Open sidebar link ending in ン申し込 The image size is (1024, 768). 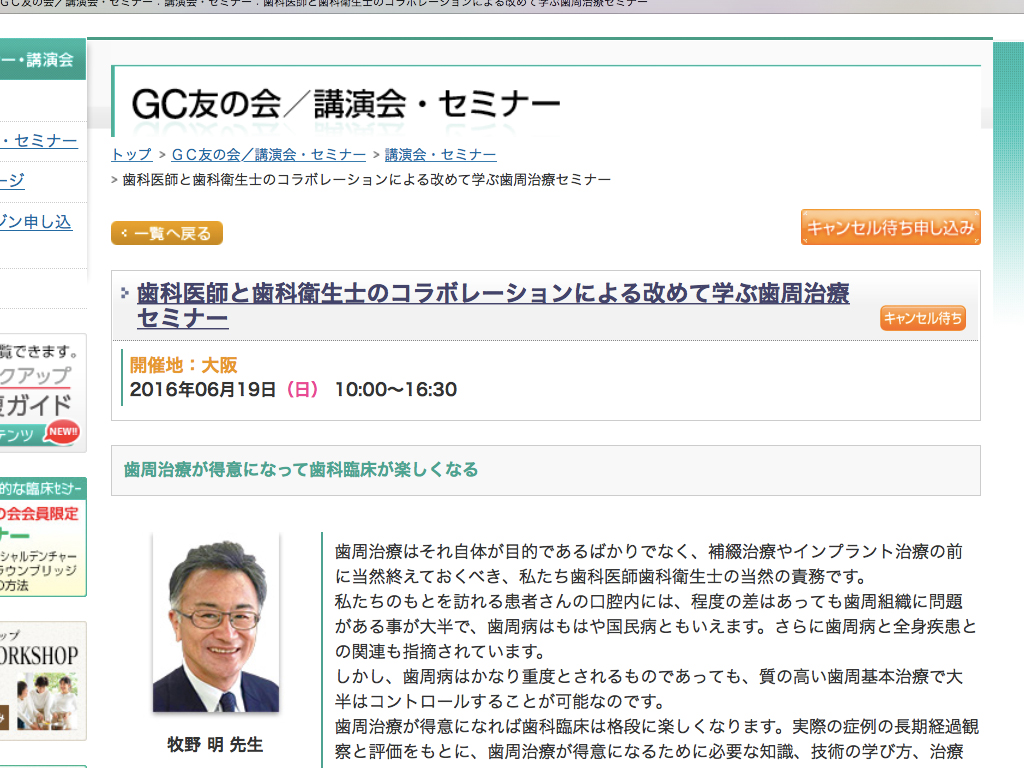coord(35,222)
